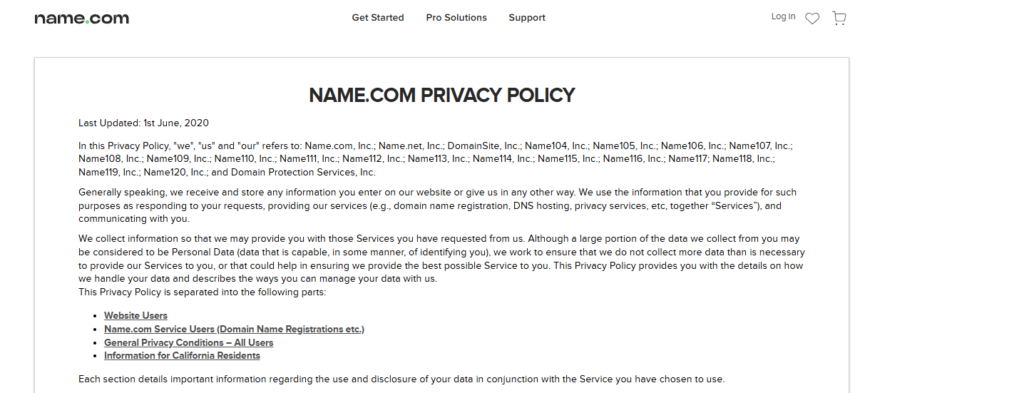Open the Pro Solutions menu
The height and width of the screenshot is (393, 1024).
(456, 18)
